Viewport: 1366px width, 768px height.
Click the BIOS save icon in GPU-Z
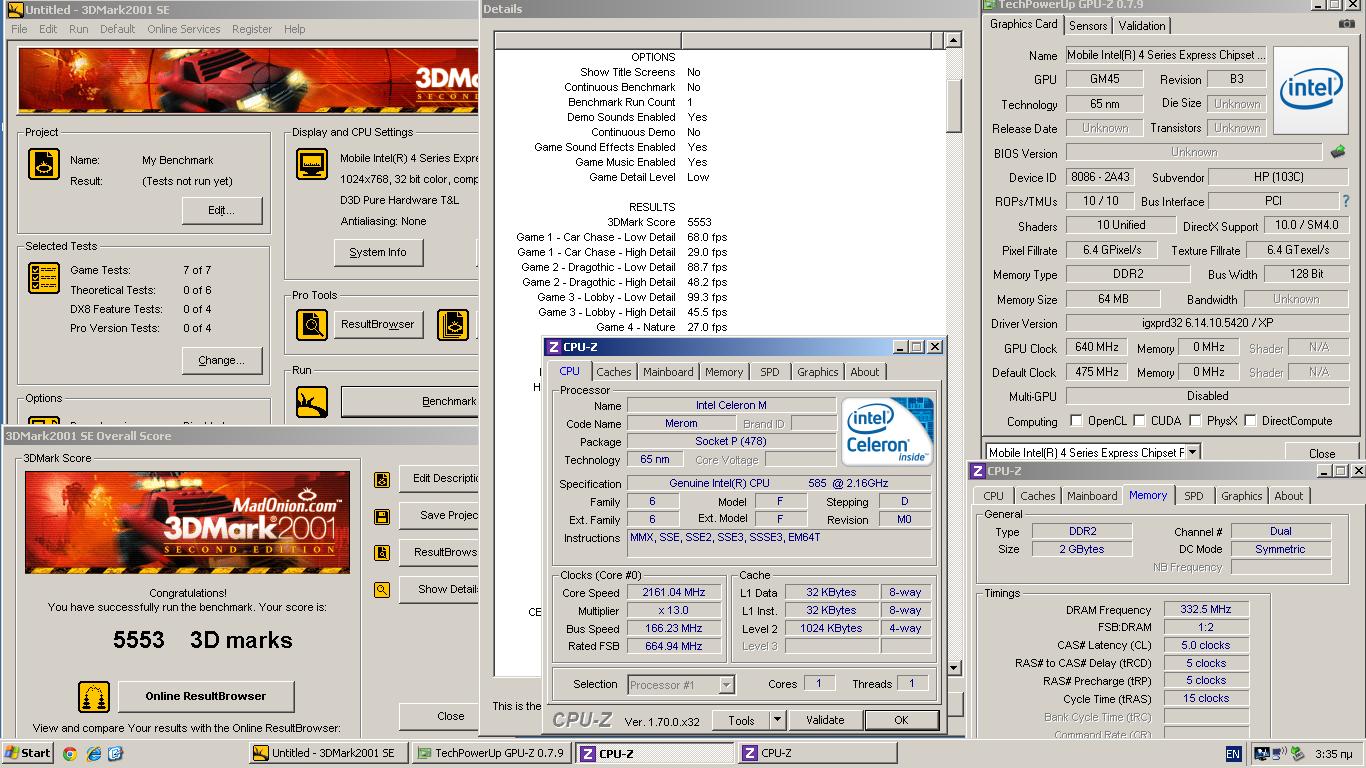1338,153
